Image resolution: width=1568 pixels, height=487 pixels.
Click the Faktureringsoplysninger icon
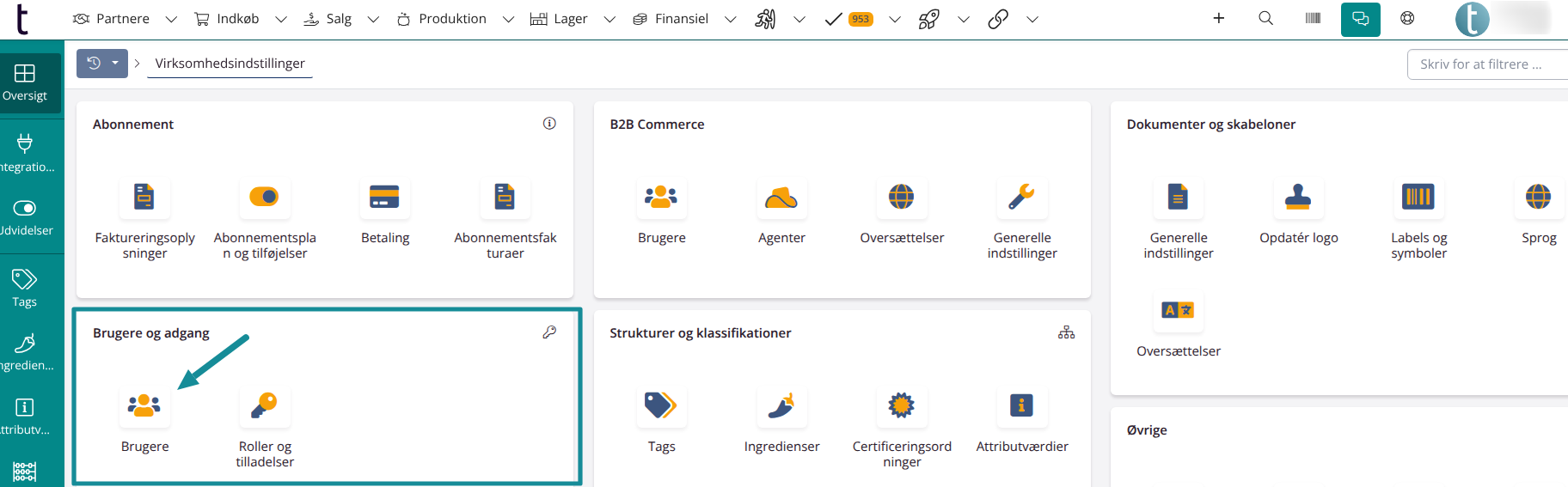pos(144,197)
